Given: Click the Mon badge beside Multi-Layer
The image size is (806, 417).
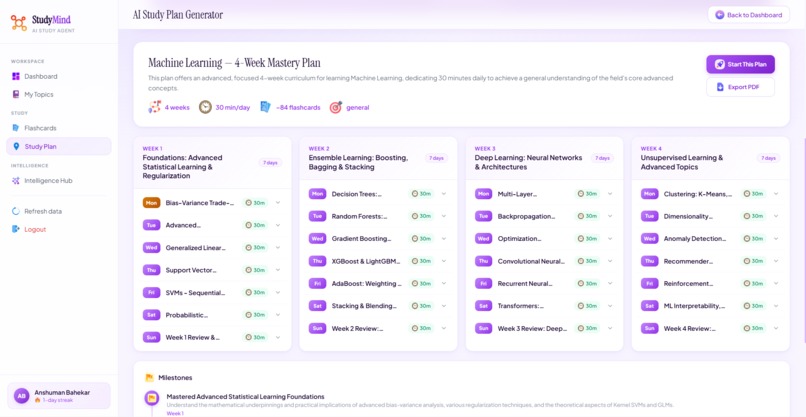Looking at the screenshot, I should (x=483, y=194).
